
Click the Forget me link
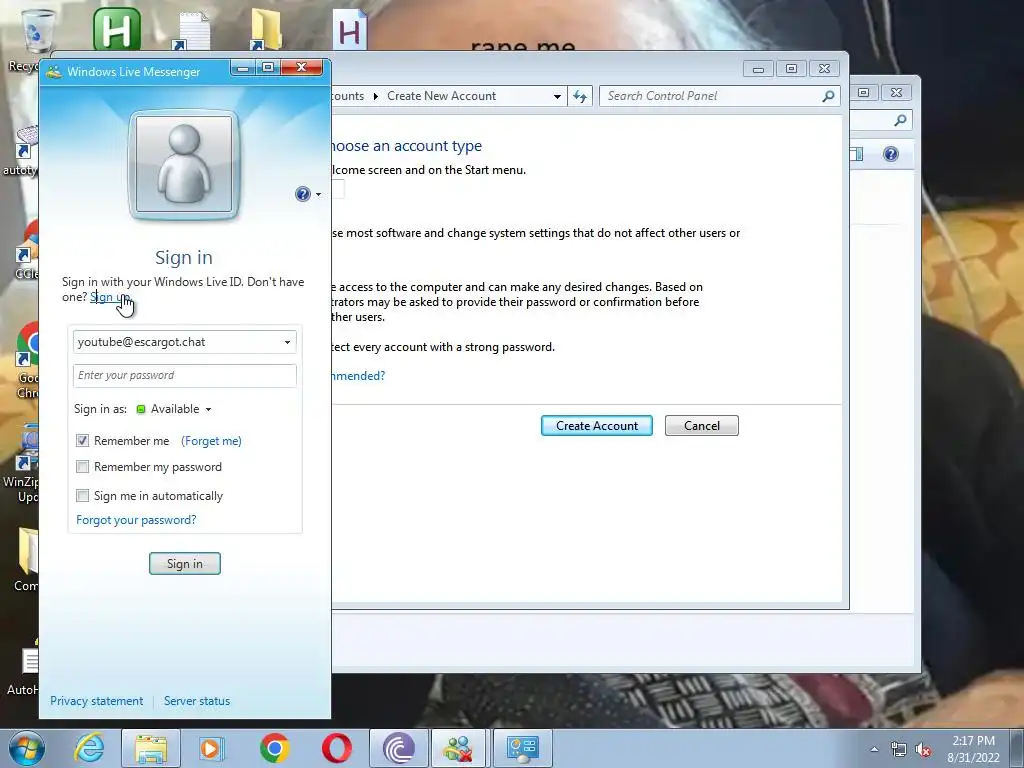pyautogui.click(x=211, y=441)
